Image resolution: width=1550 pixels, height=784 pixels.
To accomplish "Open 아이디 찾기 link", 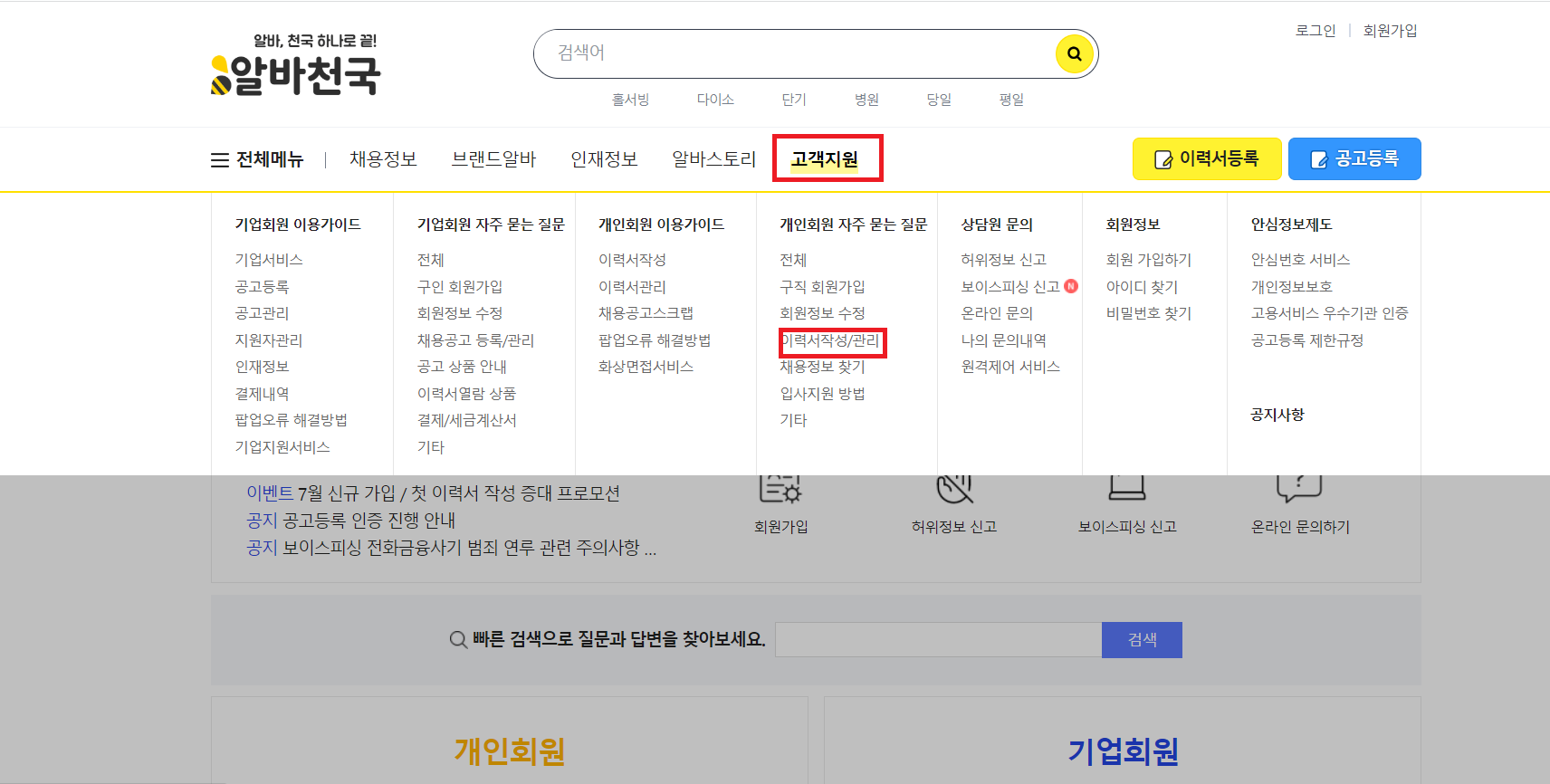I will click(1142, 287).
